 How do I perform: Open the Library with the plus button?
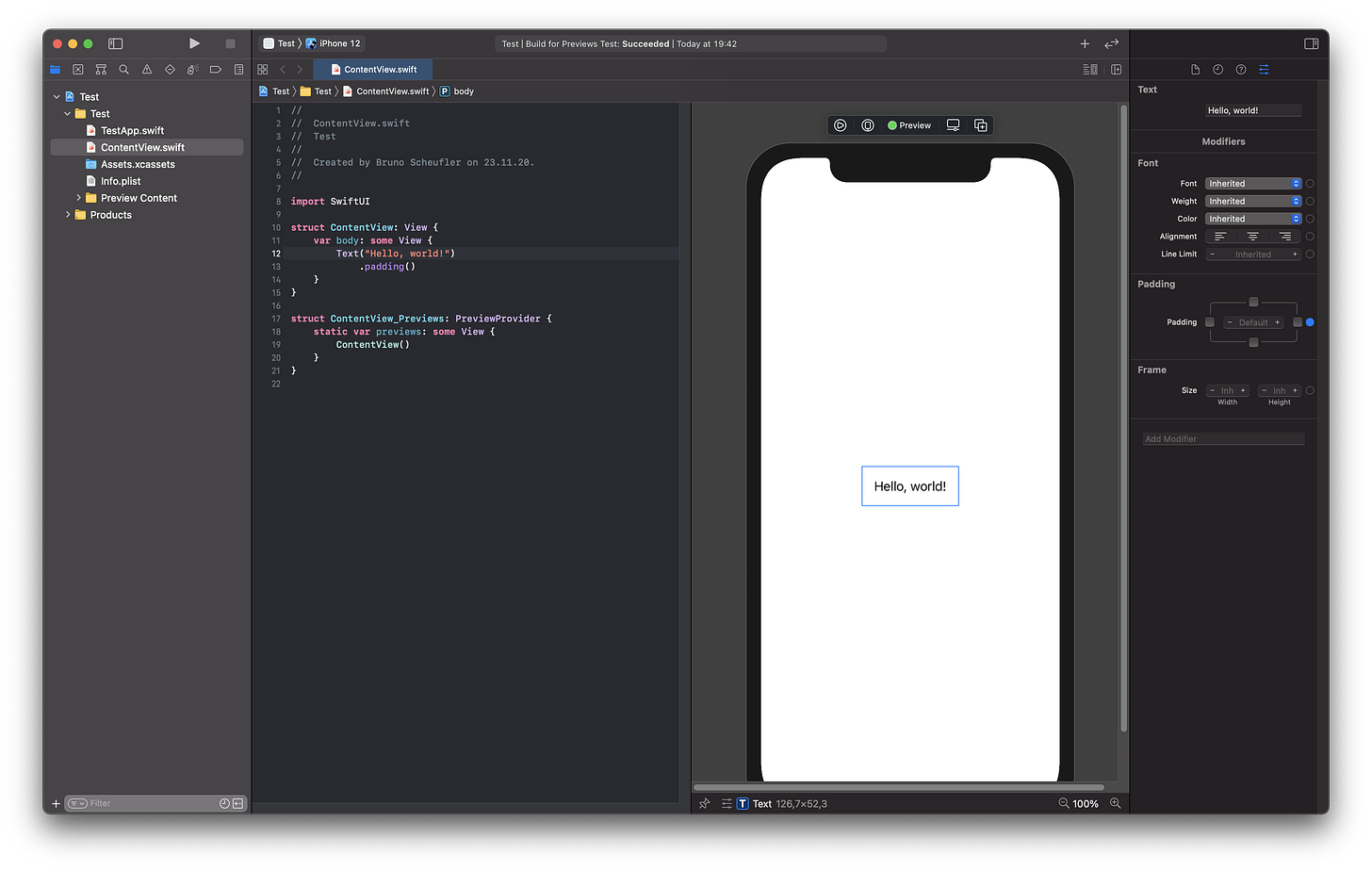pyautogui.click(x=1085, y=43)
